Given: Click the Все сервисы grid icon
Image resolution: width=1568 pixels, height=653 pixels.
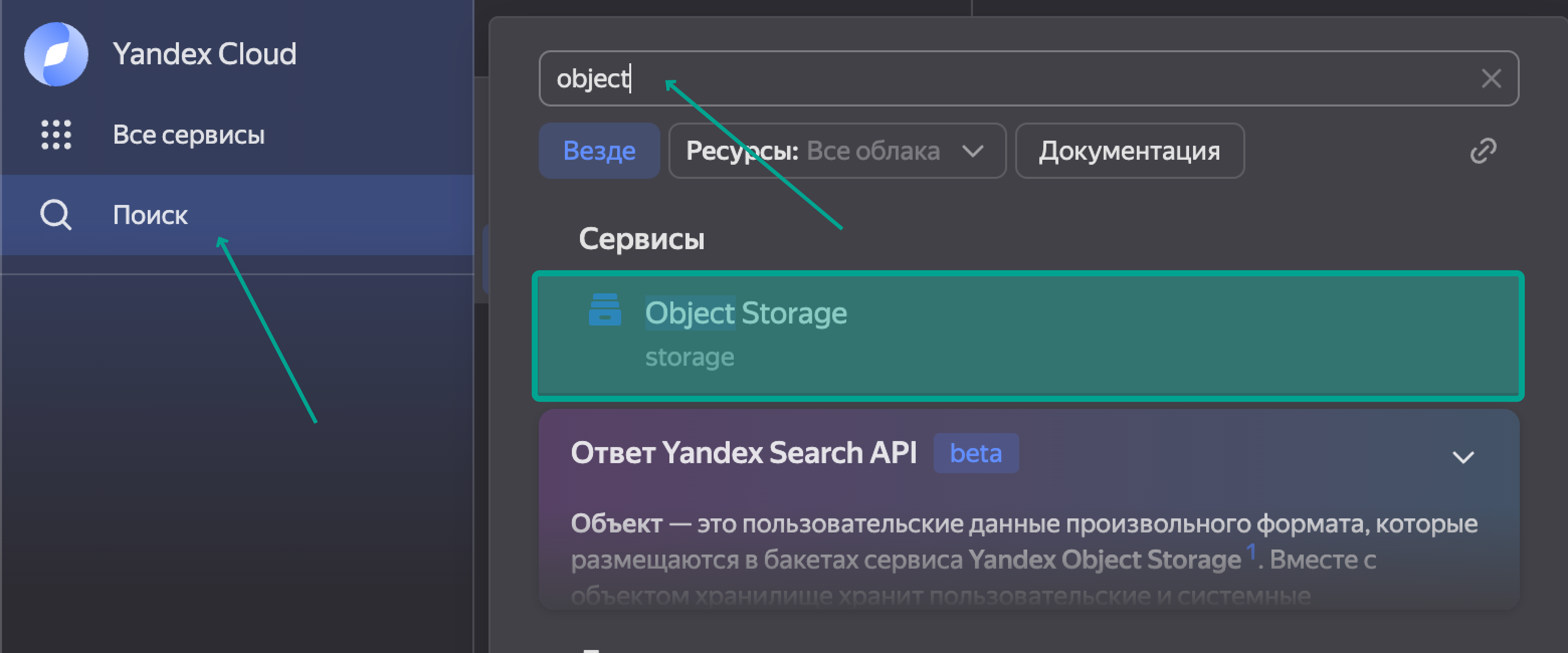Looking at the screenshot, I should [x=56, y=135].
